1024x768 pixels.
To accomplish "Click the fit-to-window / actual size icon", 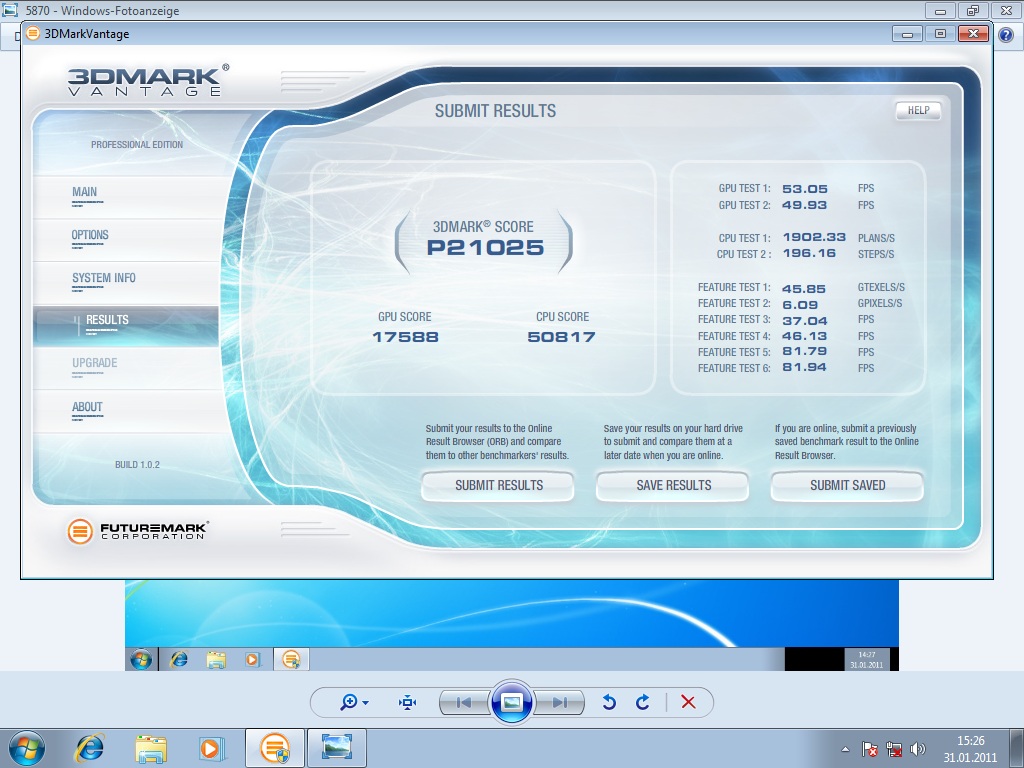I will (408, 702).
